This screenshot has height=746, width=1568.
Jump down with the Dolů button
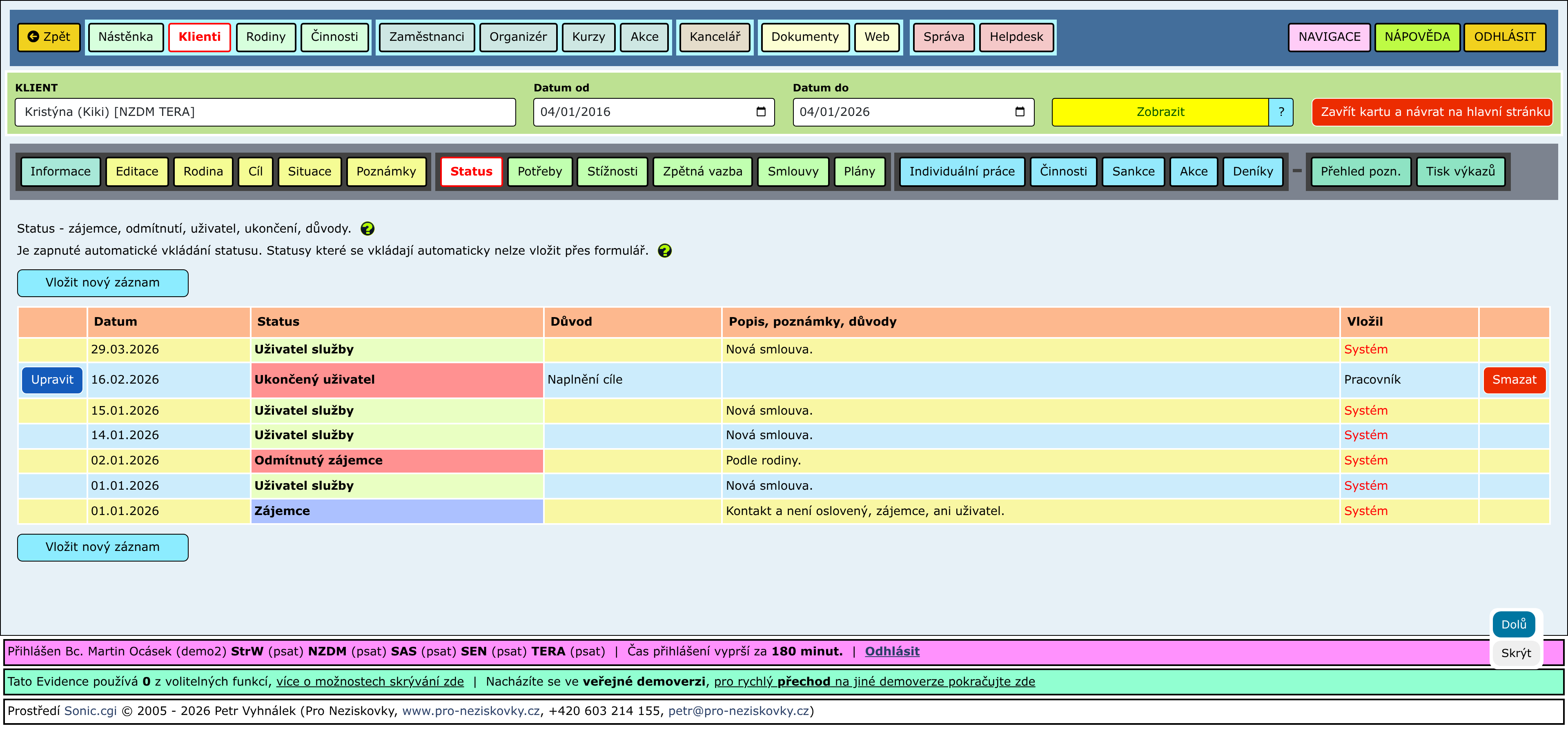click(x=1514, y=624)
